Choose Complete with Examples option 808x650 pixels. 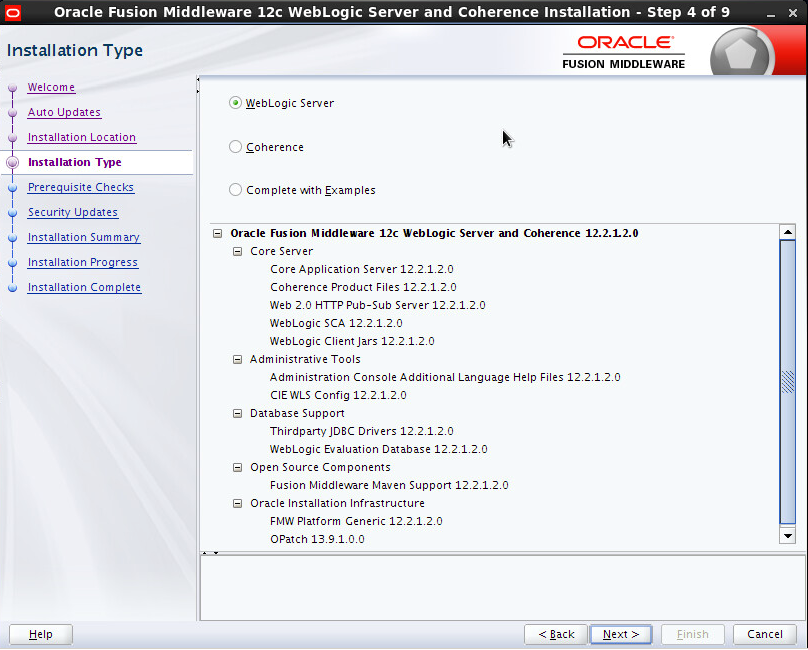pyautogui.click(x=235, y=190)
